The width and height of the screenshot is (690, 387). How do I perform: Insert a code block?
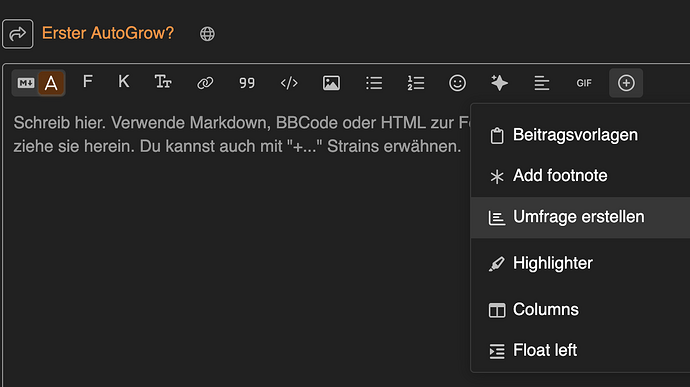pyautogui.click(x=289, y=83)
